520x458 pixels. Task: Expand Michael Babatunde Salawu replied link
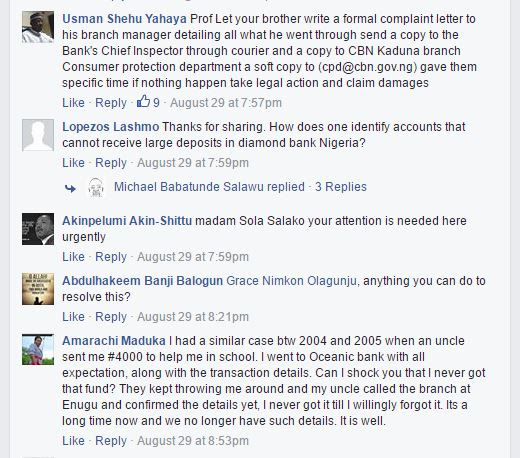[209, 187]
